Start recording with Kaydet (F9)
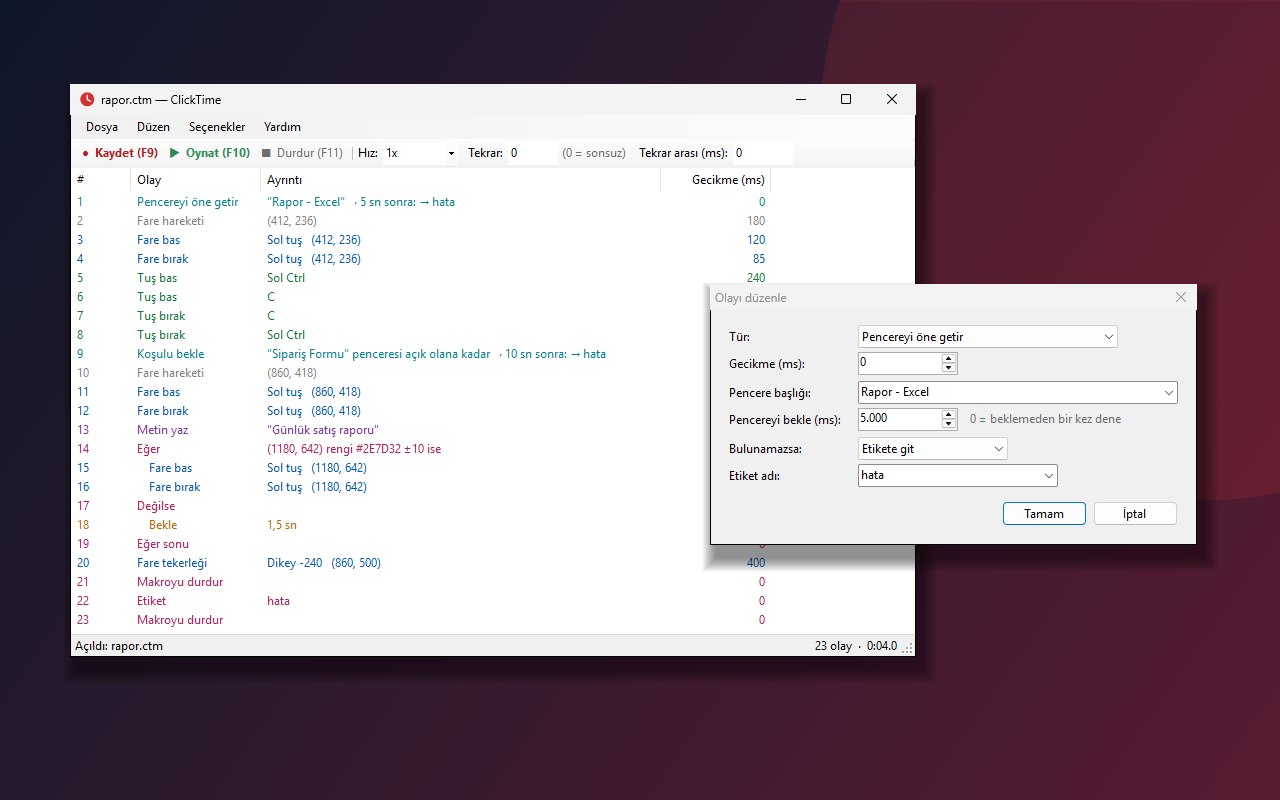Viewport: 1280px width, 800px height. click(120, 153)
